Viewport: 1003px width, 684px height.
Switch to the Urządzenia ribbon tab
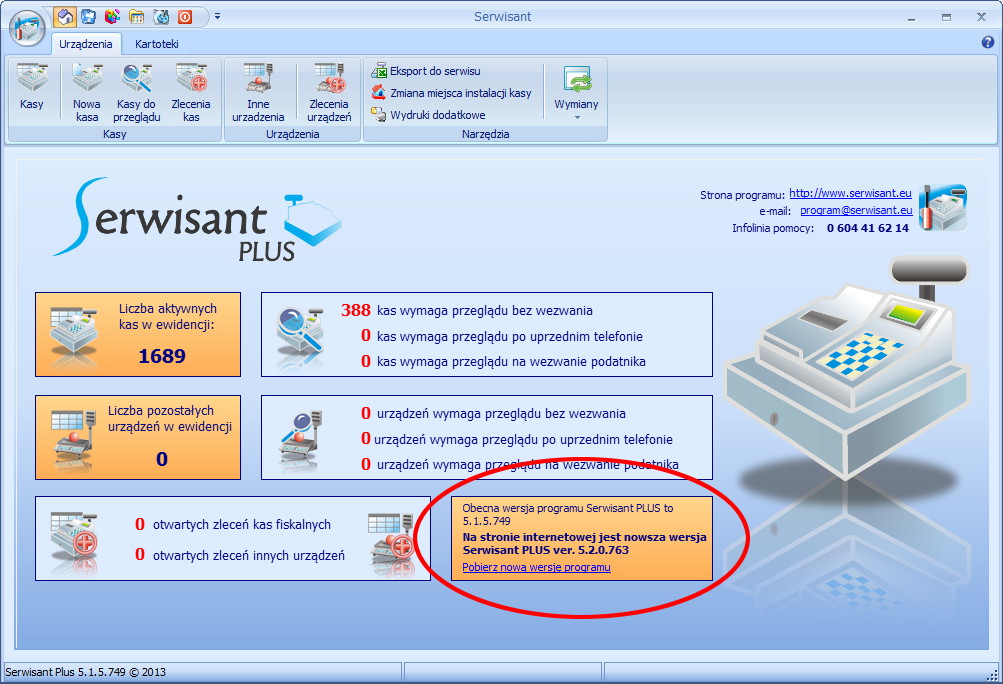pos(86,44)
